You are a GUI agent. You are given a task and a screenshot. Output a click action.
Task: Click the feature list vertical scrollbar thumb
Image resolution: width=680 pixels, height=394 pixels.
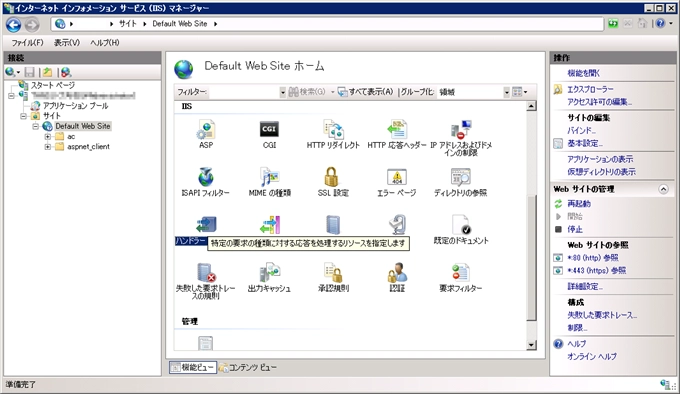[531, 258]
